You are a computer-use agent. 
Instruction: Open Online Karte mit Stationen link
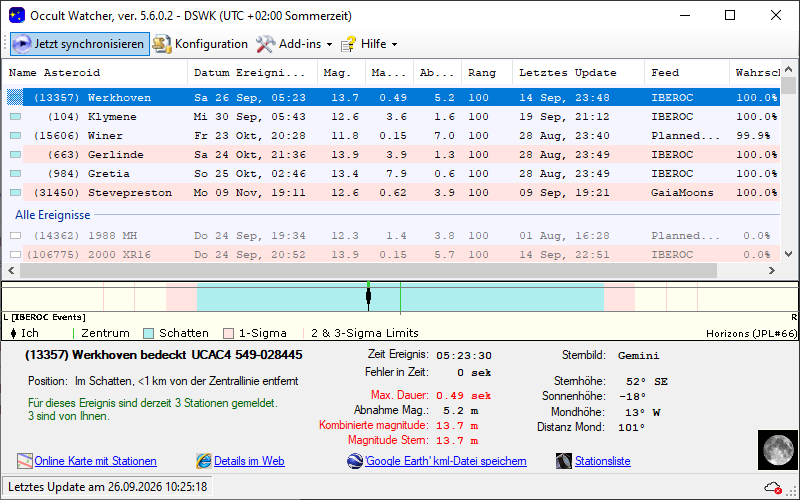tap(95, 461)
